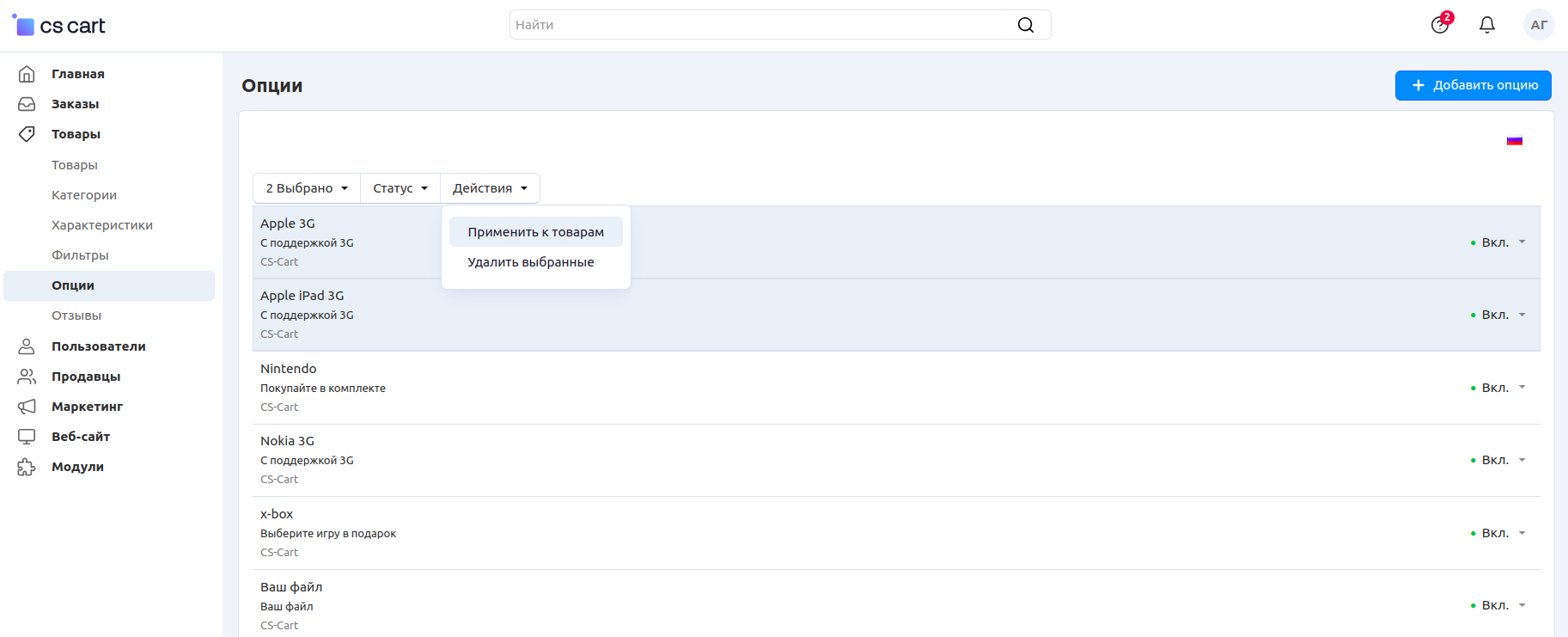Choose Удалить выбранные menu item
This screenshot has width=1568, height=637.
click(530, 262)
